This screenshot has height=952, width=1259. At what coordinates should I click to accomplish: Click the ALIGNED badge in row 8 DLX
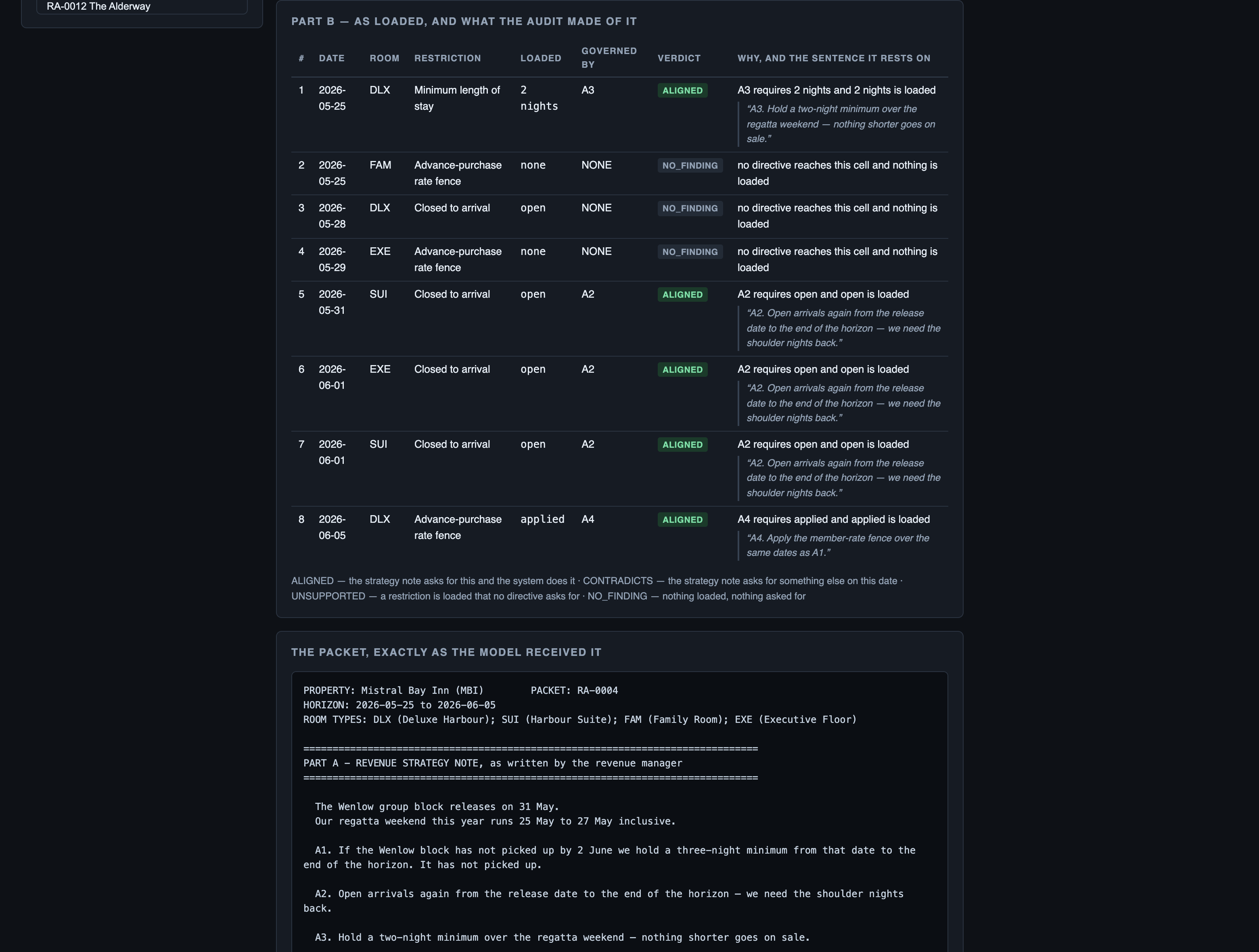point(682,520)
